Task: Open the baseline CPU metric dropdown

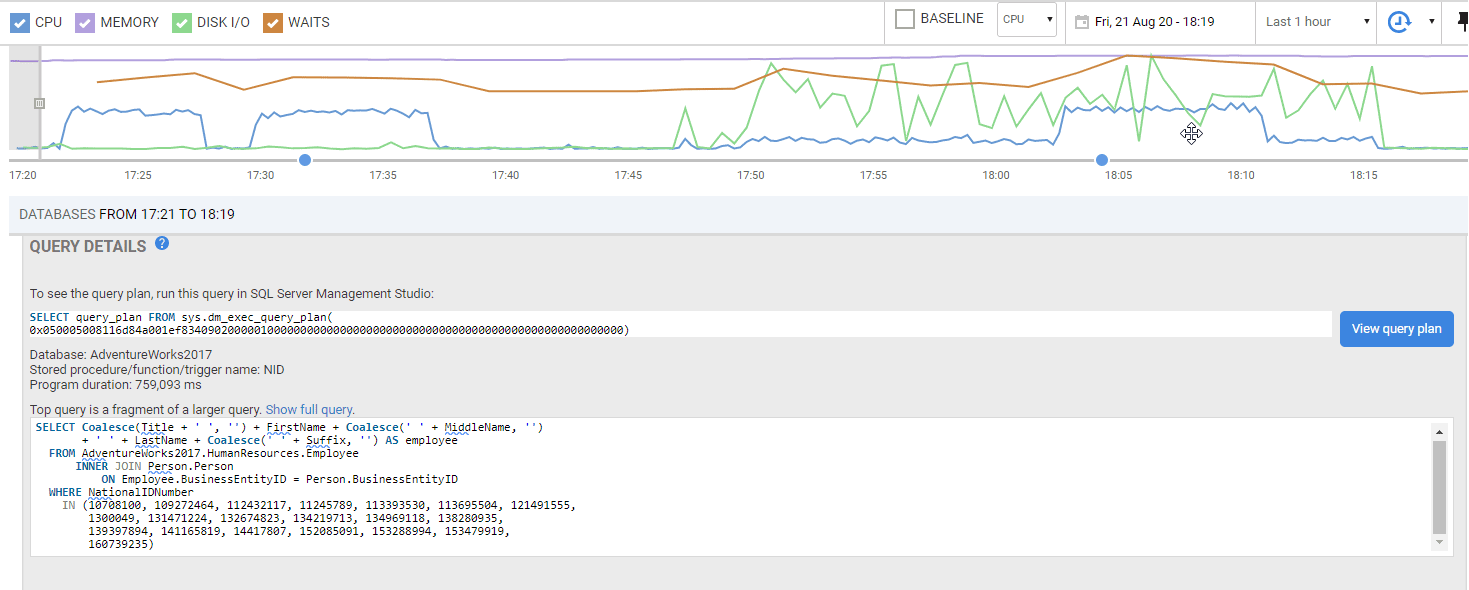Action: 1027,19
